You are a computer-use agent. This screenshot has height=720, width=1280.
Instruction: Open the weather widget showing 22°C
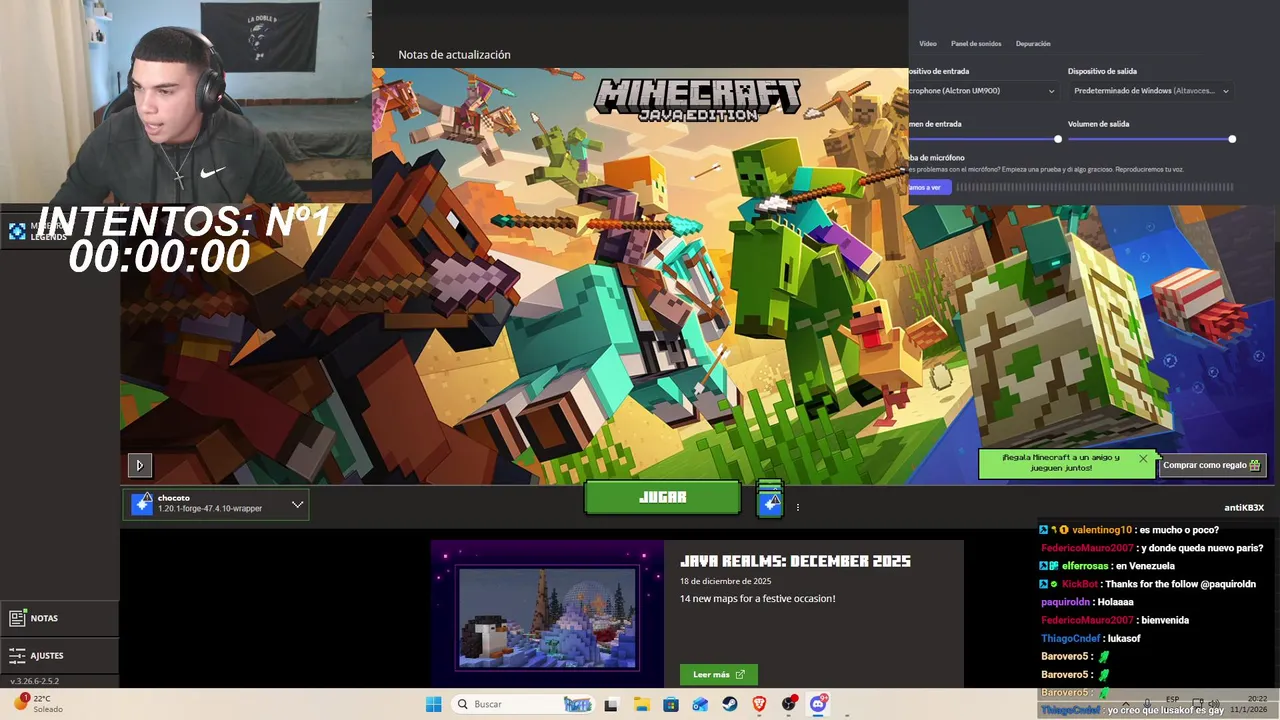pyautogui.click(x=36, y=703)
